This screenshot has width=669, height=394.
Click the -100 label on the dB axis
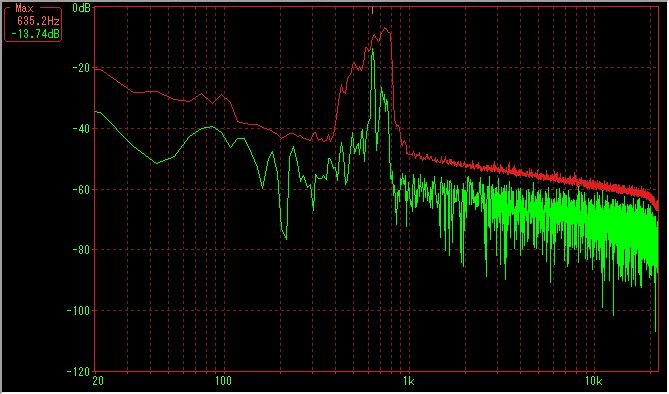[78, 310]
